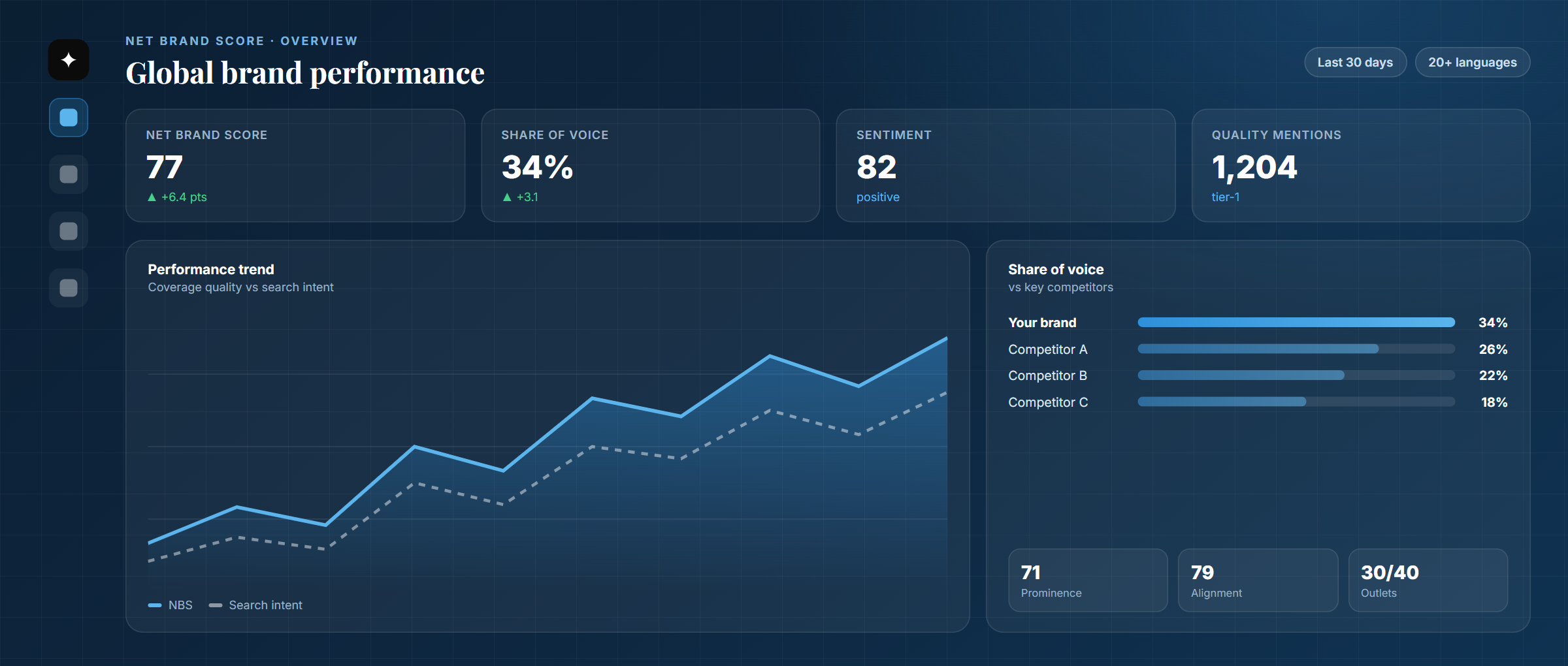1568x666 pixels.
Task: Click the Competitor C progress bar
Action: pyautogui.click(x=1296, y=402)
